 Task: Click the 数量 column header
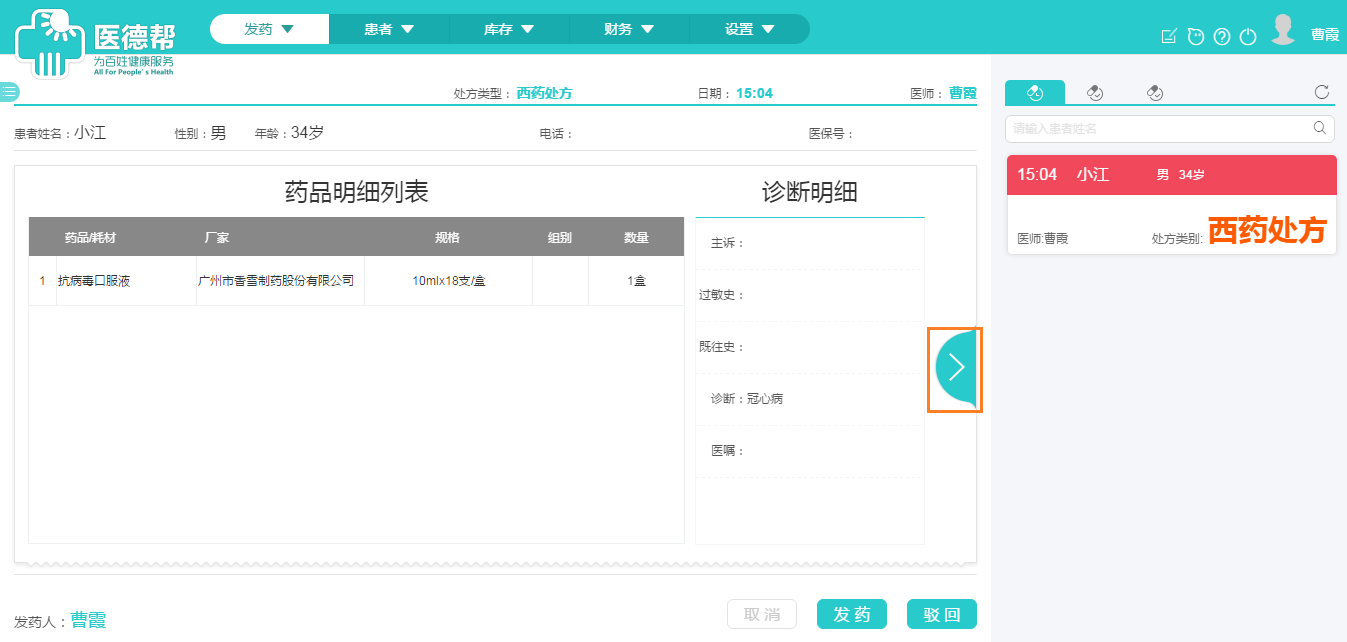tap(637, 238)
